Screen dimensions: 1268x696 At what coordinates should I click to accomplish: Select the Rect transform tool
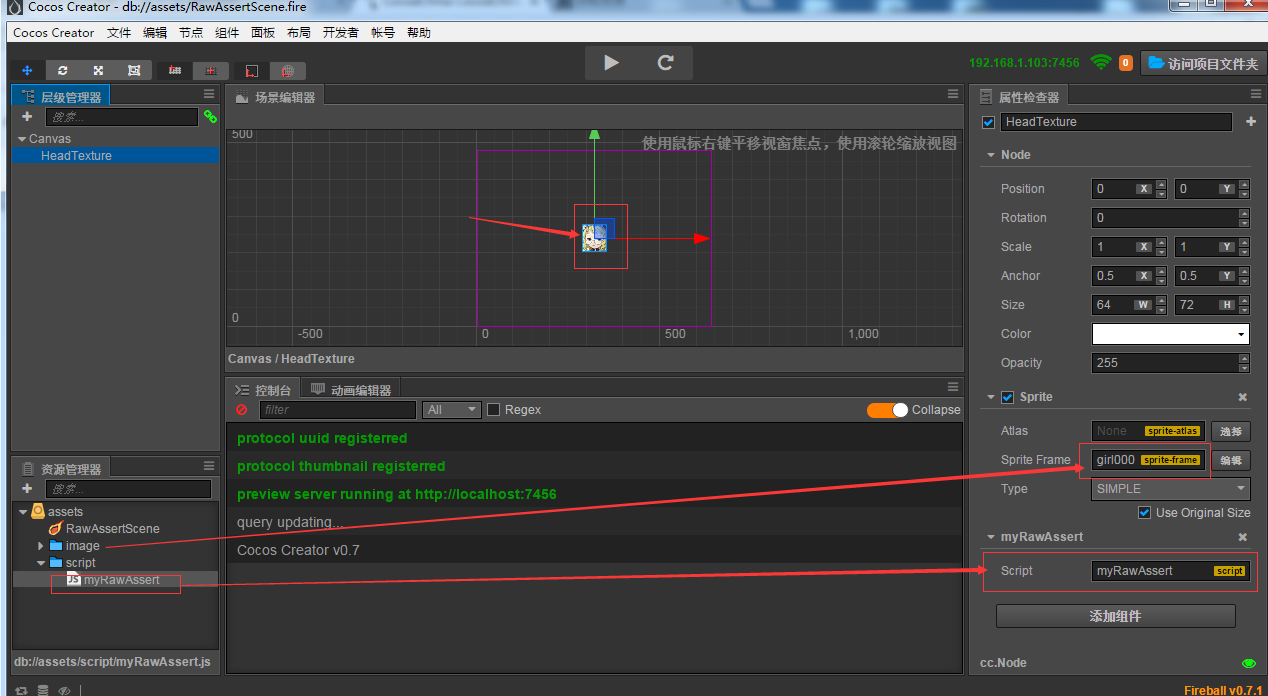pos(134,70)
